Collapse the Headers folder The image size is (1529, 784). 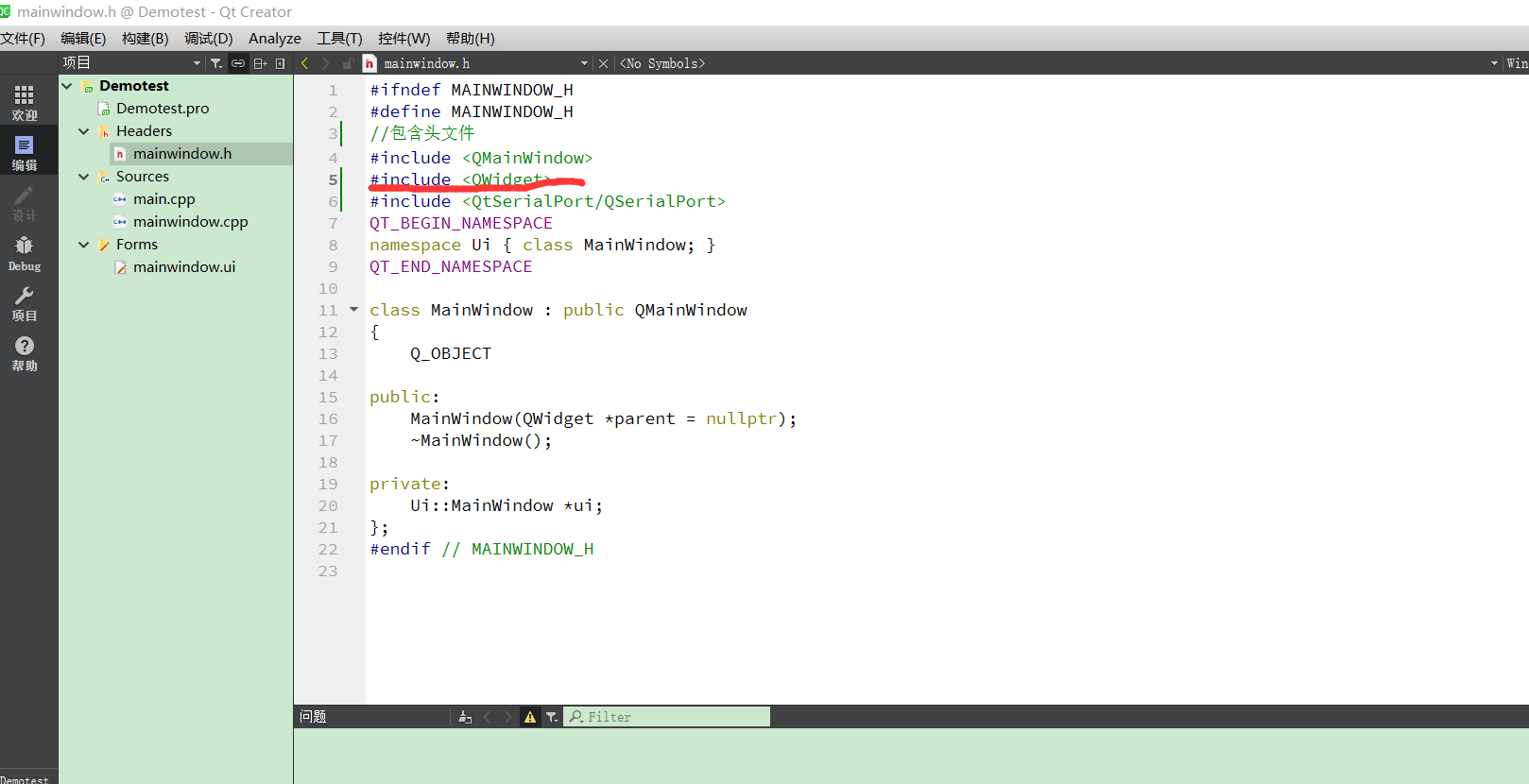84,131
